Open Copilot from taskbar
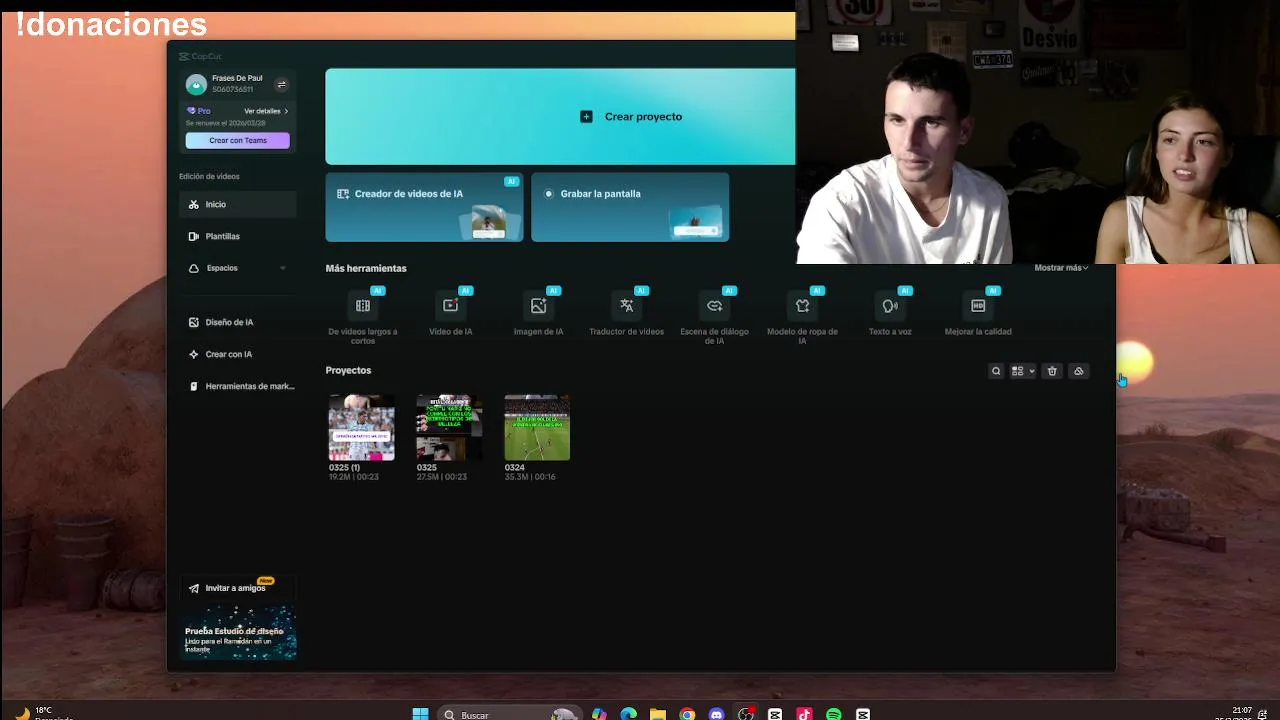The height and width of the screenshot is (720, 1280). [599, 714]
